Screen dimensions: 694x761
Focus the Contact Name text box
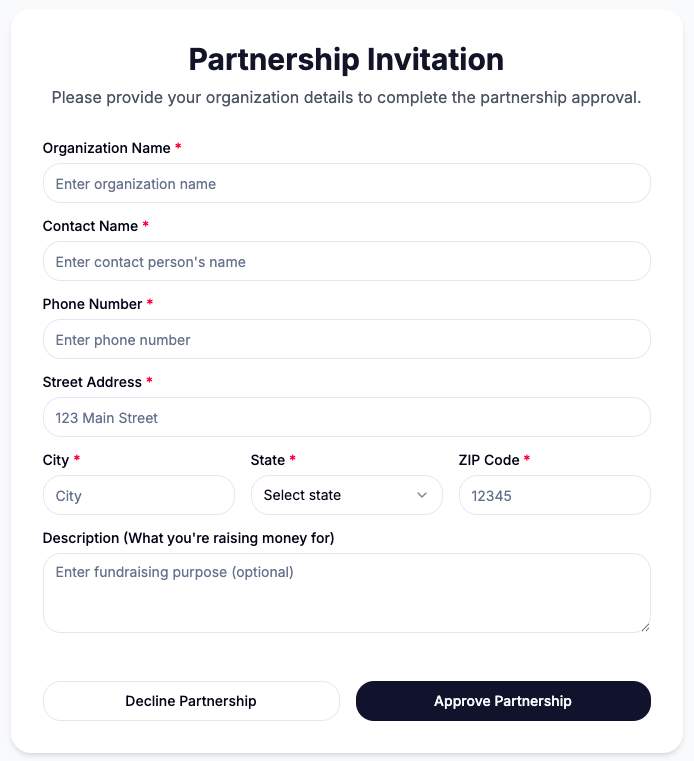tap(346, 262)
